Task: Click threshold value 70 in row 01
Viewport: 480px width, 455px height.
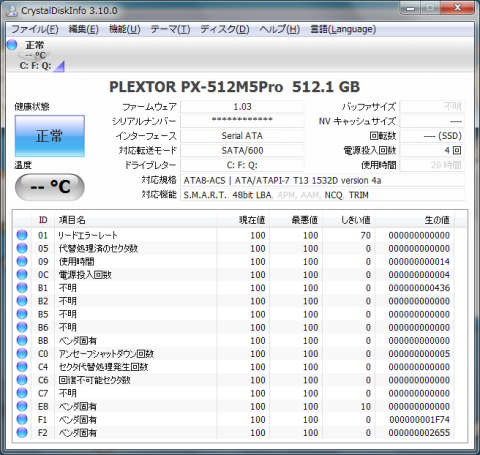Action: pos(365,235)
